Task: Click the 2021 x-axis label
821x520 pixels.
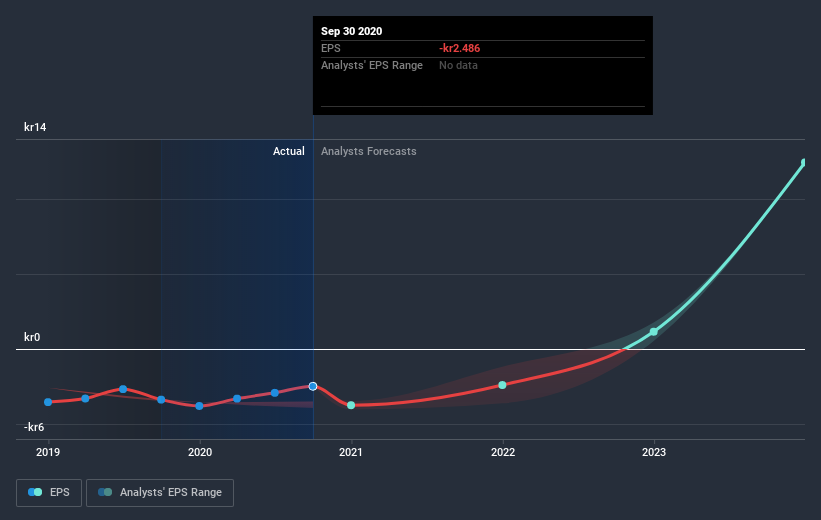Action: click(x=351, y=452)
